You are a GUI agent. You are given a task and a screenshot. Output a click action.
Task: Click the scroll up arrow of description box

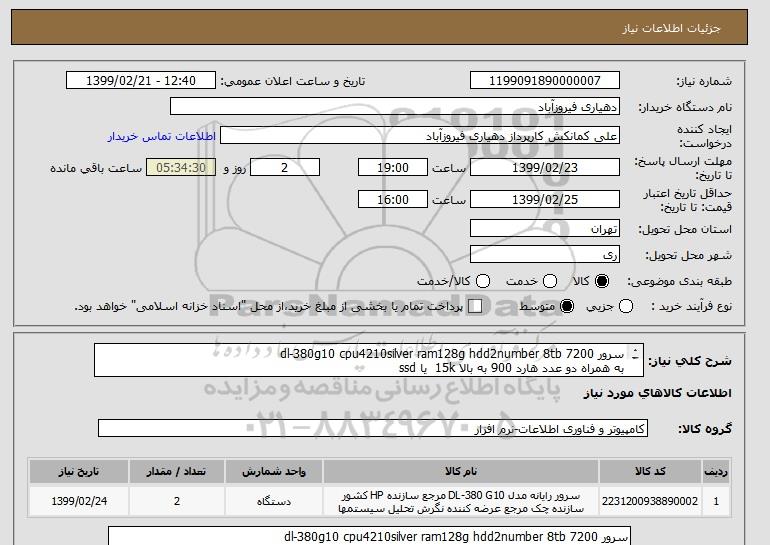tap(635, 352)
